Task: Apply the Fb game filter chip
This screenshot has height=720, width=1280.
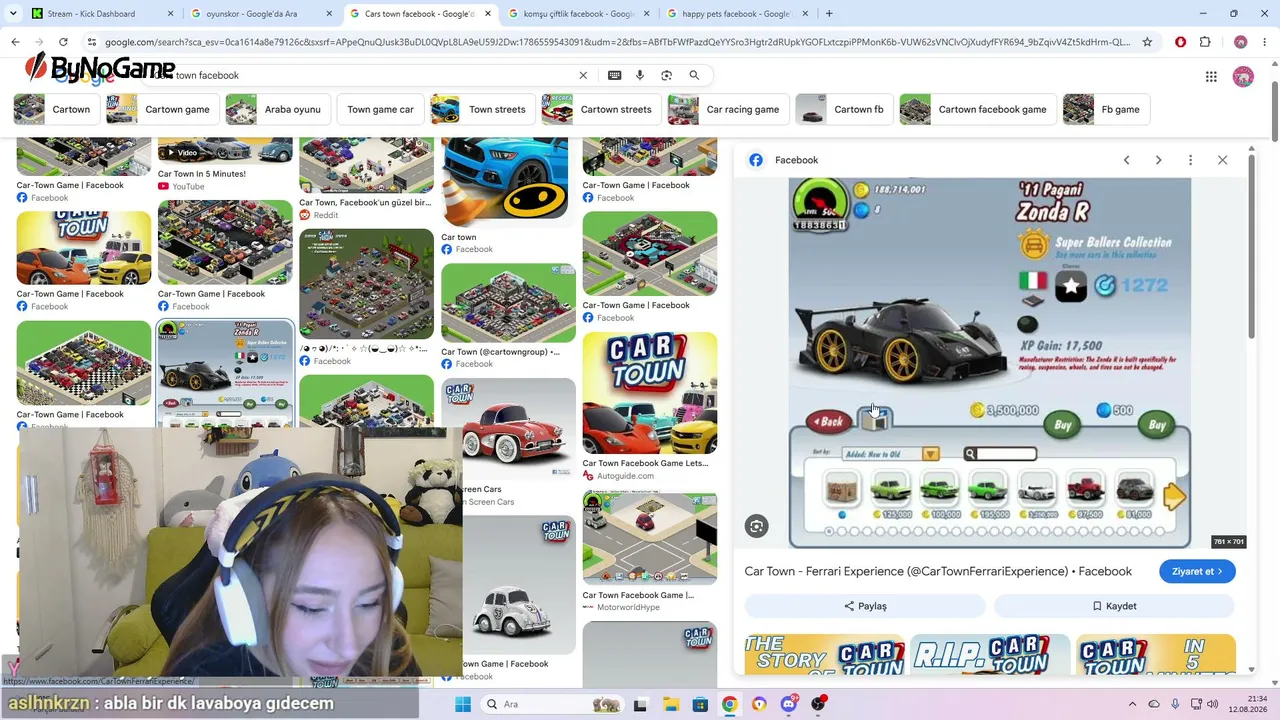Action: 1106,109
